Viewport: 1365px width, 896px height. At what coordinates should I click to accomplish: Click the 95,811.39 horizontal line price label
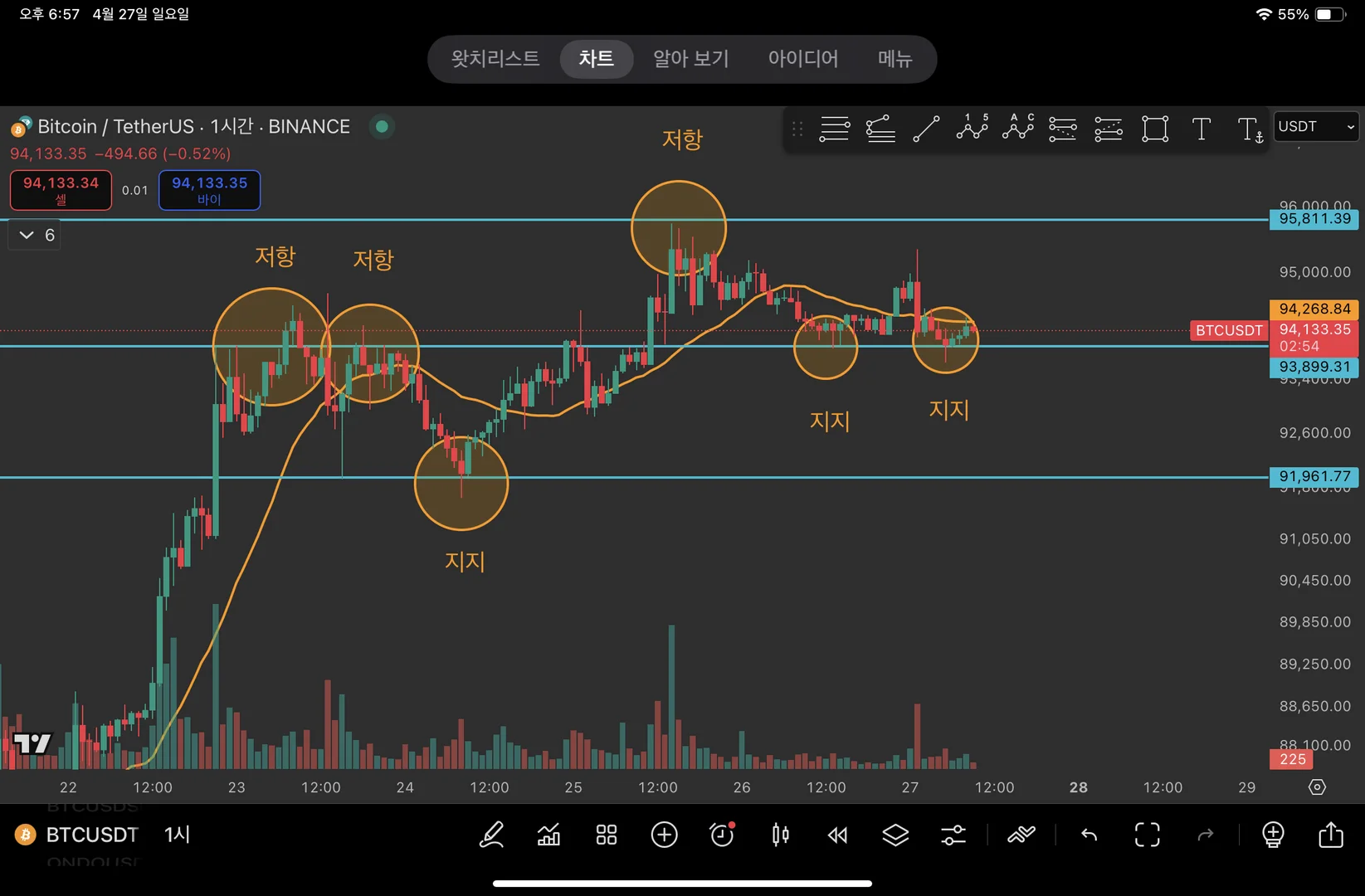[x=1314, y=219]
